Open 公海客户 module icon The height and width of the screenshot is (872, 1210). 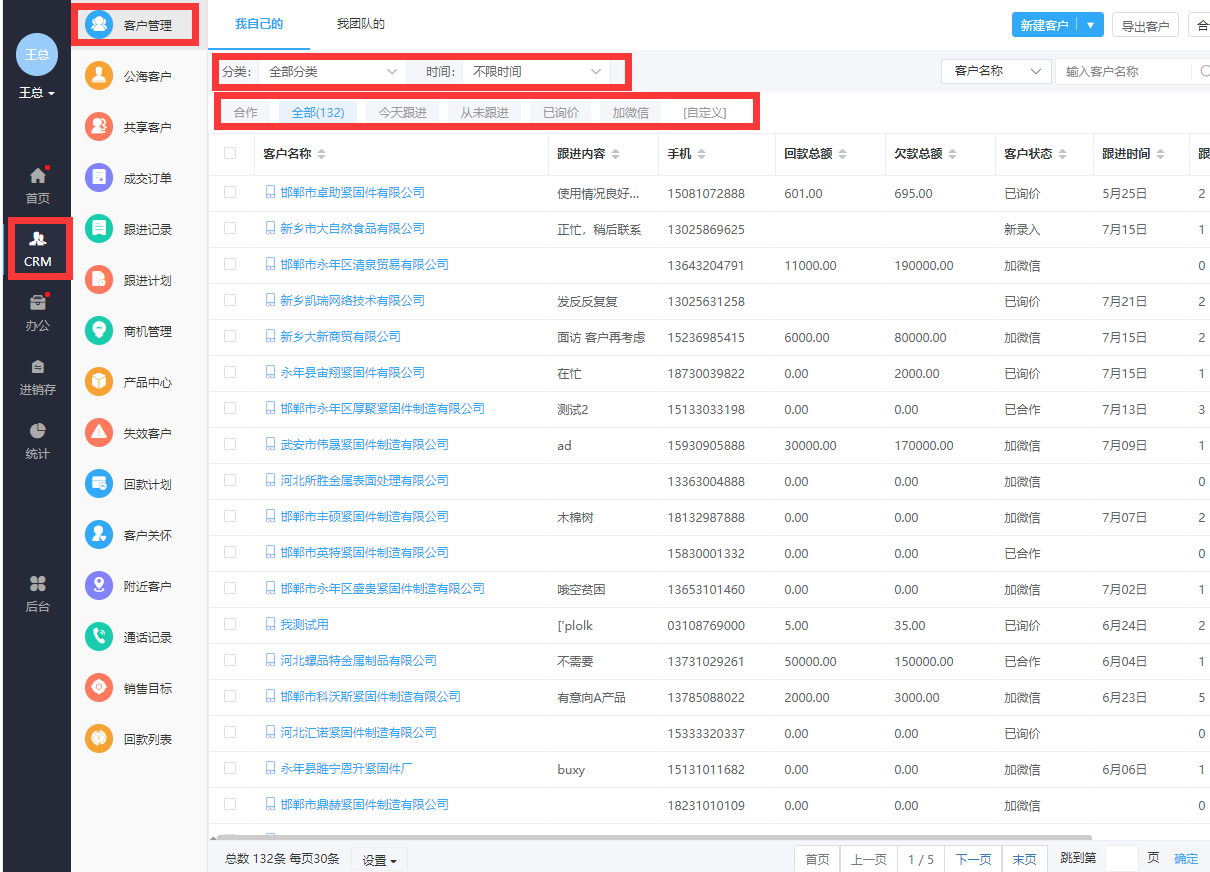click(x=99, y=76)
